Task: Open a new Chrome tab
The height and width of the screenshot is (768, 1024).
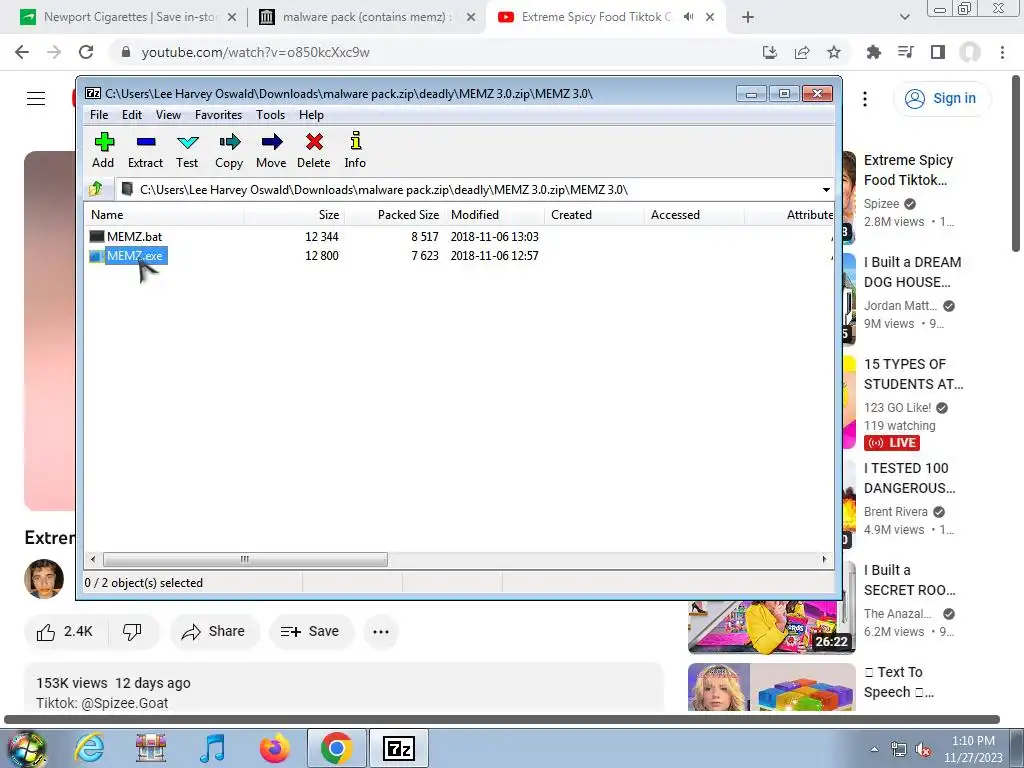Action: [748, 18]
